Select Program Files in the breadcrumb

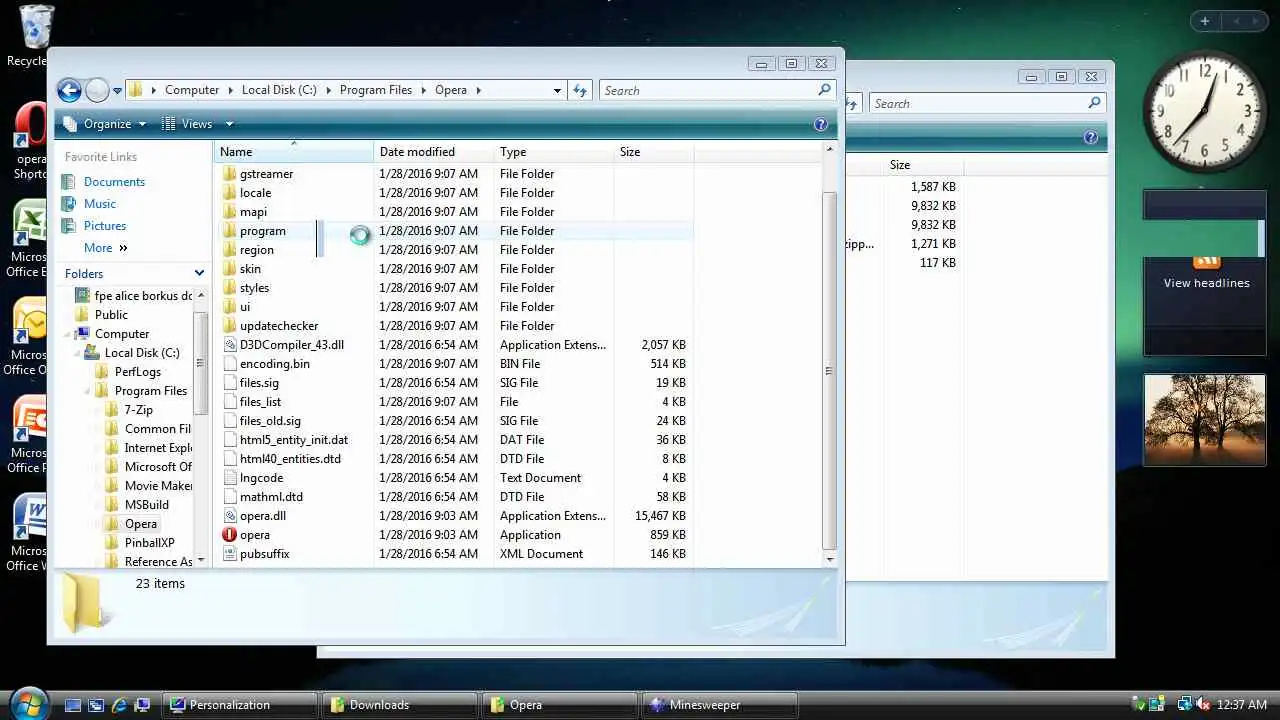click(376, 90)
